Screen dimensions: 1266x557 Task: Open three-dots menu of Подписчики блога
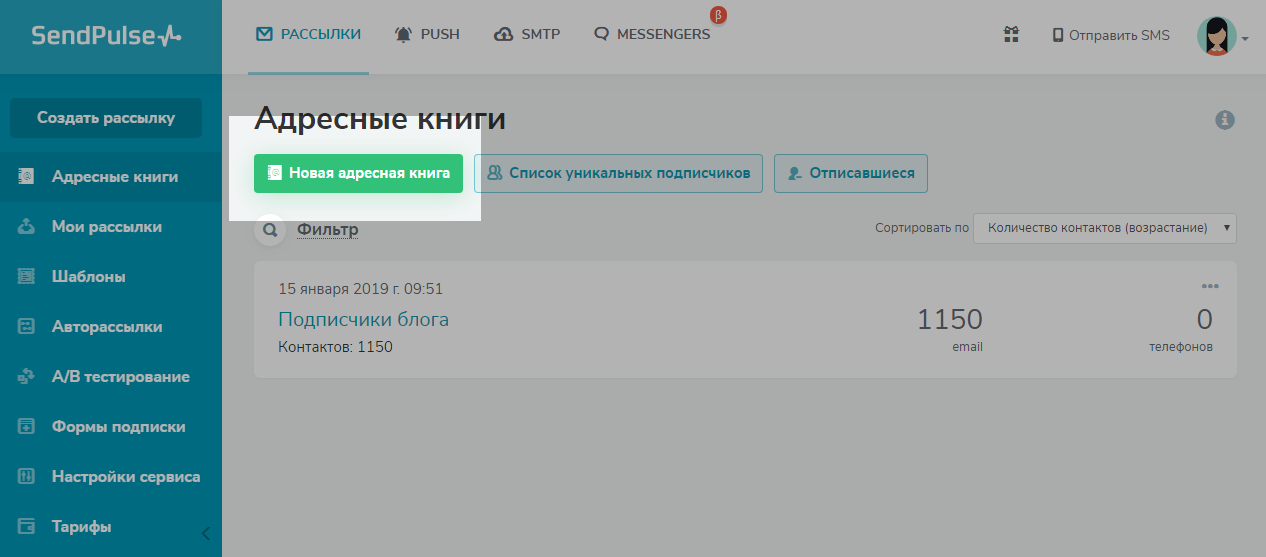[x=1210, y=286]
